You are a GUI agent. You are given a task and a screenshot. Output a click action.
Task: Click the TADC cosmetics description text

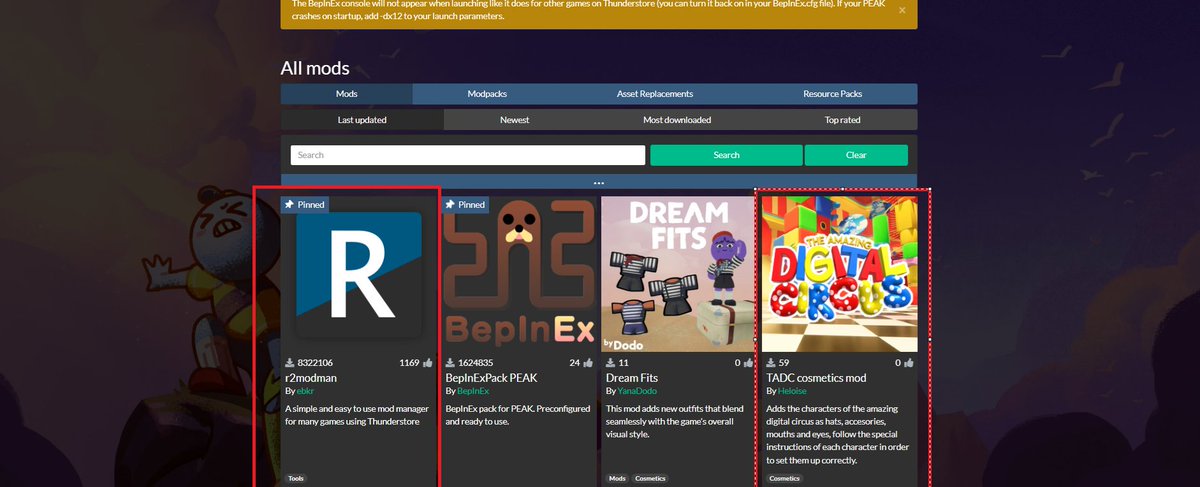click(838, 435)
